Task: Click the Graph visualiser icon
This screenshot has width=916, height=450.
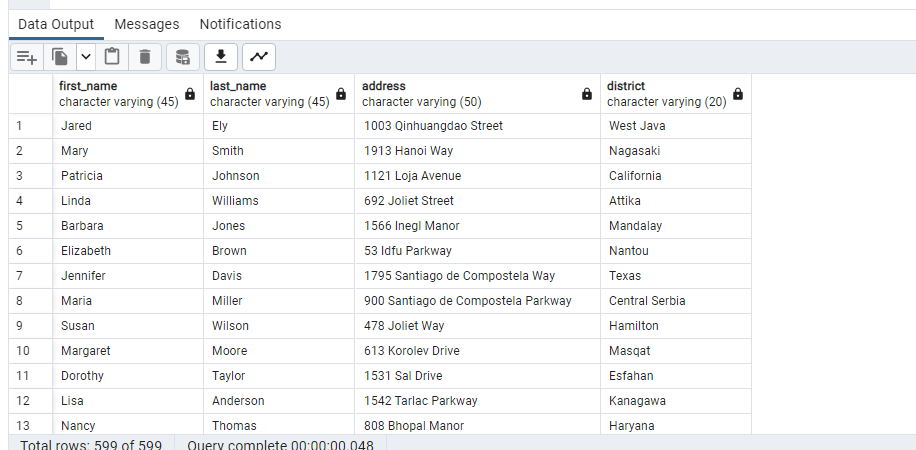Action: (x=259, y=57)
